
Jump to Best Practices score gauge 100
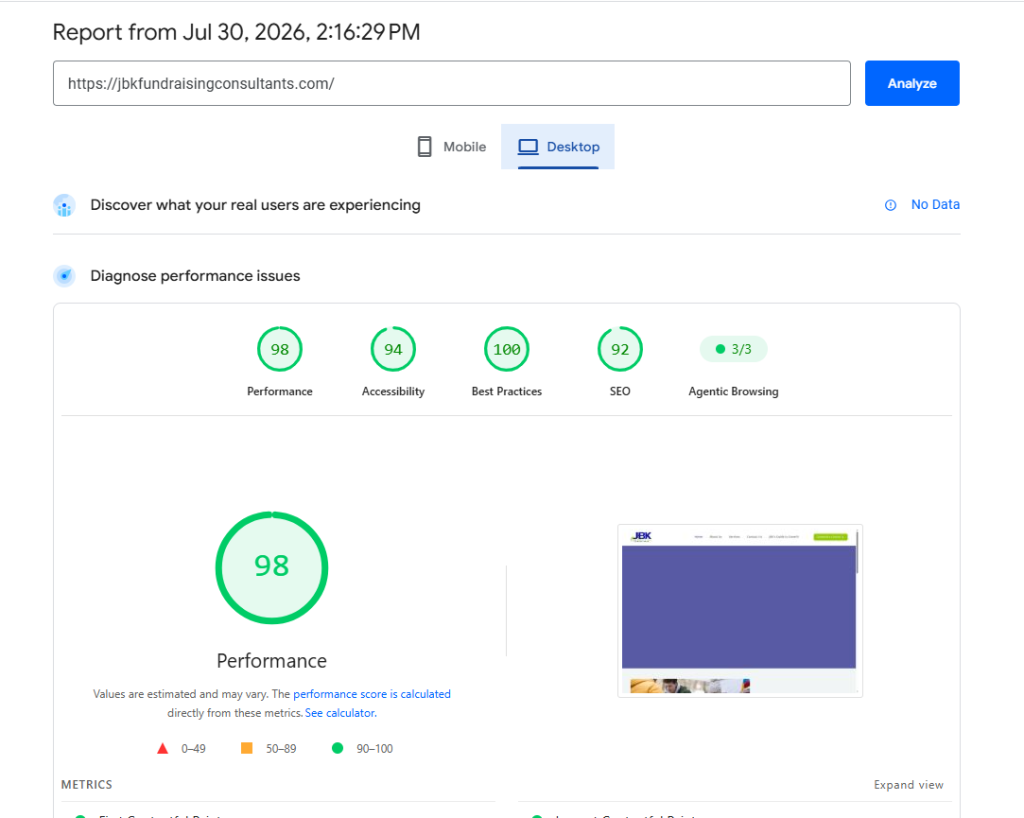click(507, 349)
